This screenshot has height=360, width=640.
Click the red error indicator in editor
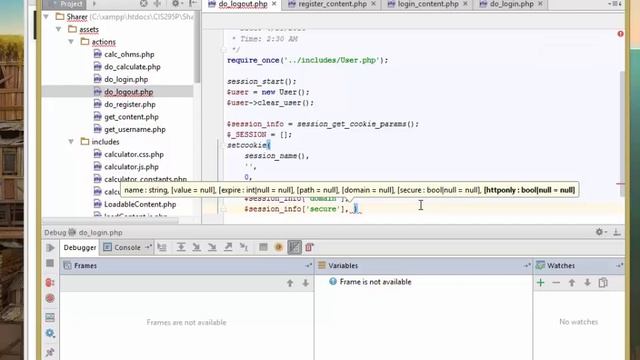pos(620,34)
